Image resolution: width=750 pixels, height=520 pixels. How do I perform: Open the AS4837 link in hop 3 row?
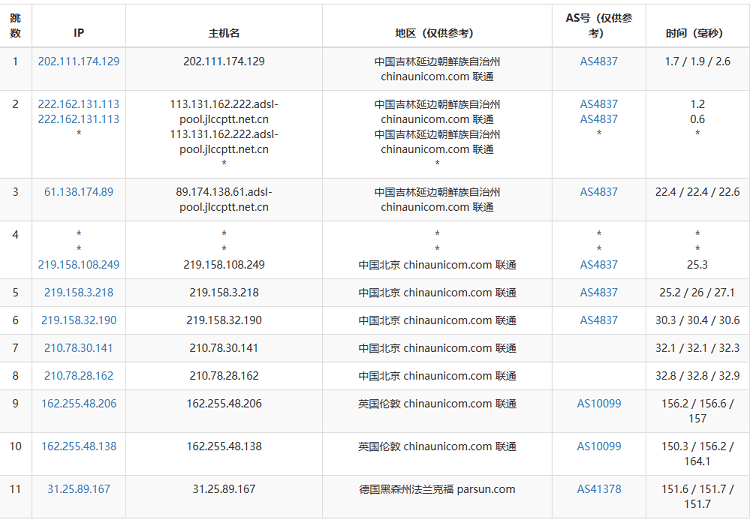tap(598, 192)
